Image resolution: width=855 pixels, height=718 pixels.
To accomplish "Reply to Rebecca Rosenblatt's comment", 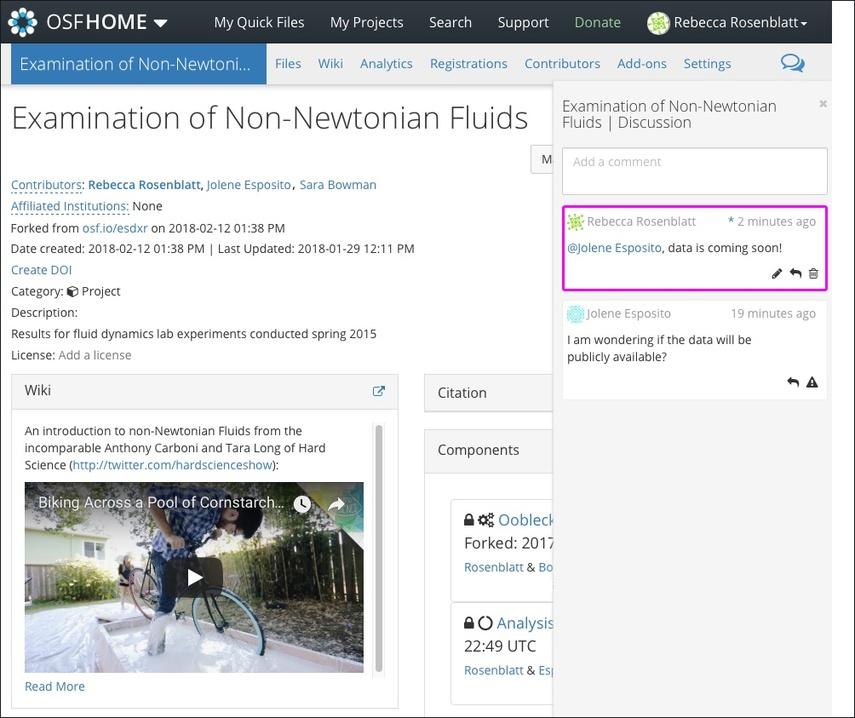I will pos(796,273).
